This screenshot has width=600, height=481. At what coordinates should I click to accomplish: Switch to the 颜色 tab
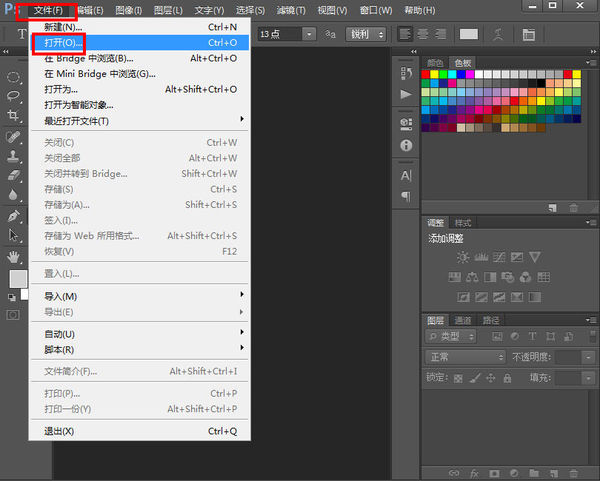pyautogui.click(x=435, y=63)
